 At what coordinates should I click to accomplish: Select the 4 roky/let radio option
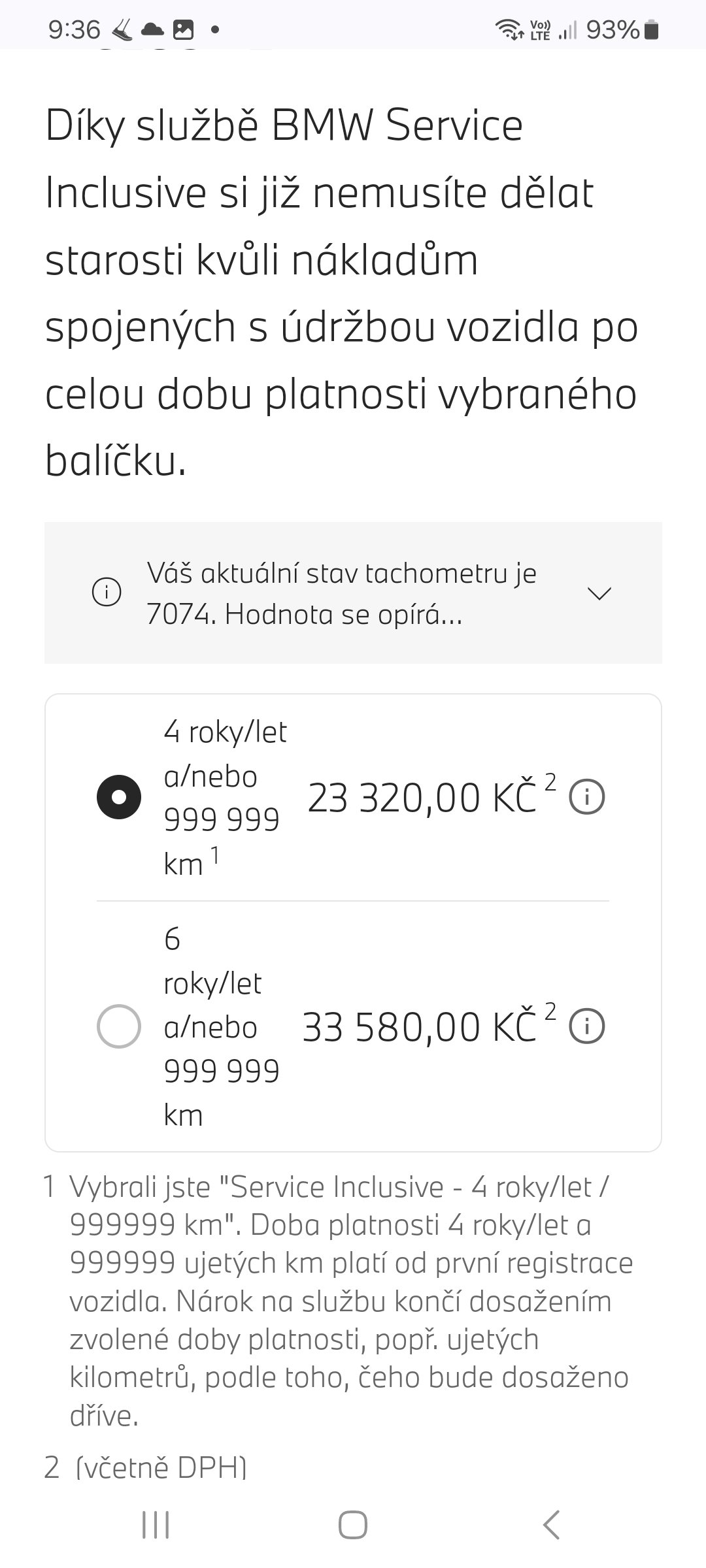(x=119, y=797)
